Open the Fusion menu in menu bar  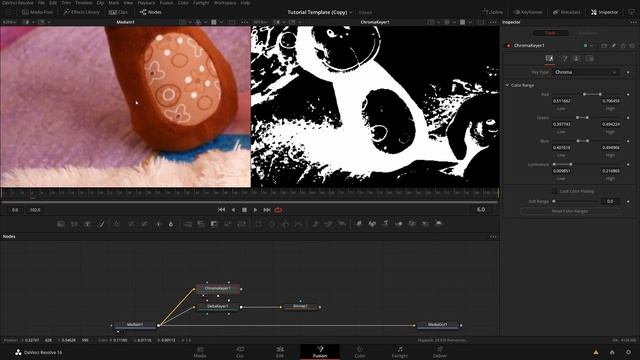(167, 2)
